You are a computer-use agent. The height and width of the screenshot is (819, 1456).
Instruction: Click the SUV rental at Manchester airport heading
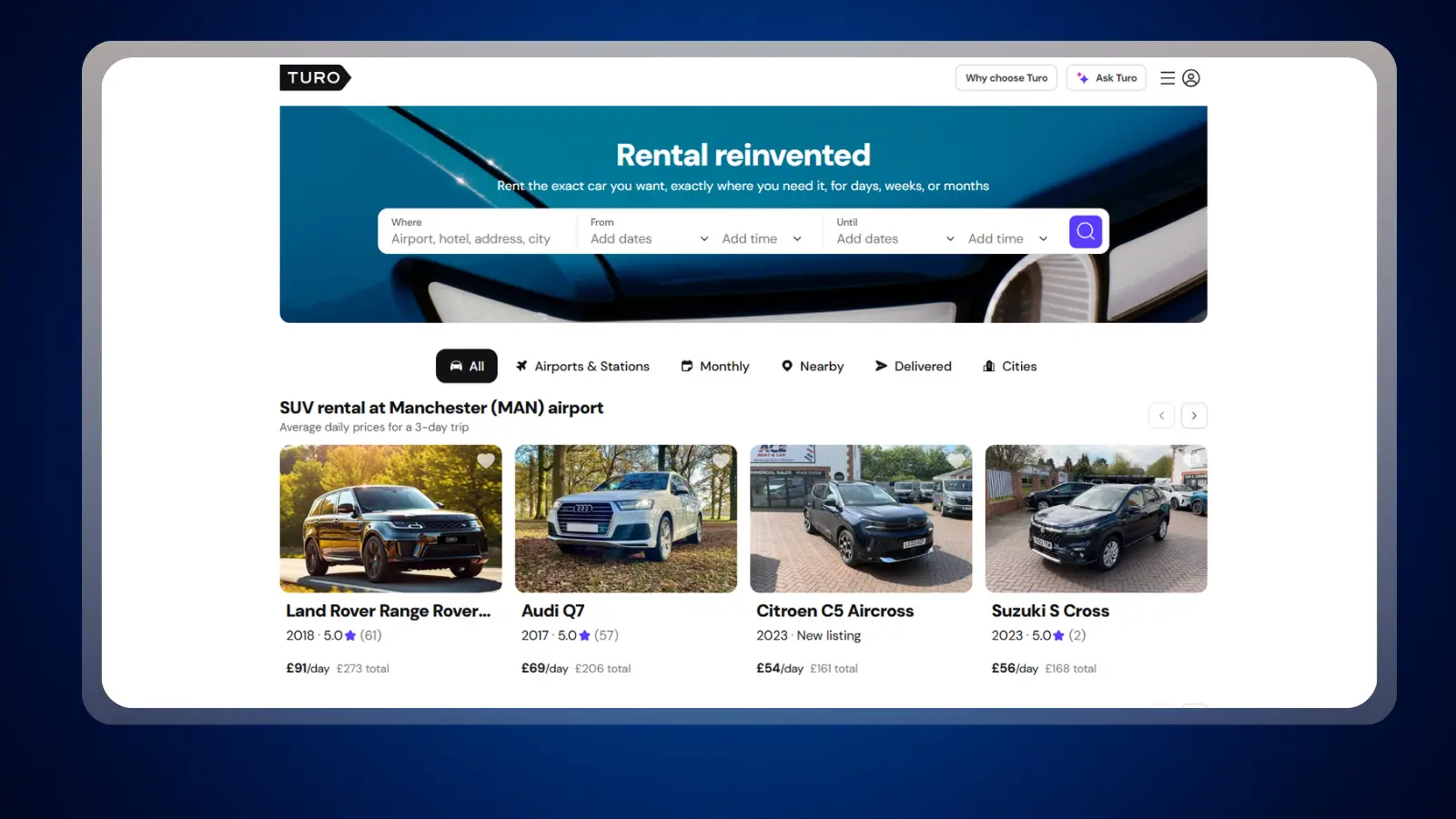[x=441, y=408]
